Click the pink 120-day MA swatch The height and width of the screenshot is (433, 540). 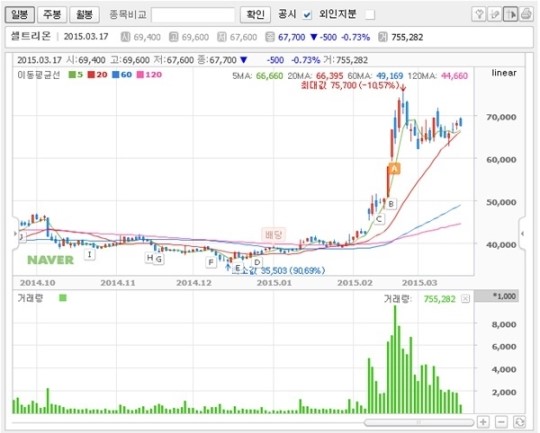click(x=140, y=75)
